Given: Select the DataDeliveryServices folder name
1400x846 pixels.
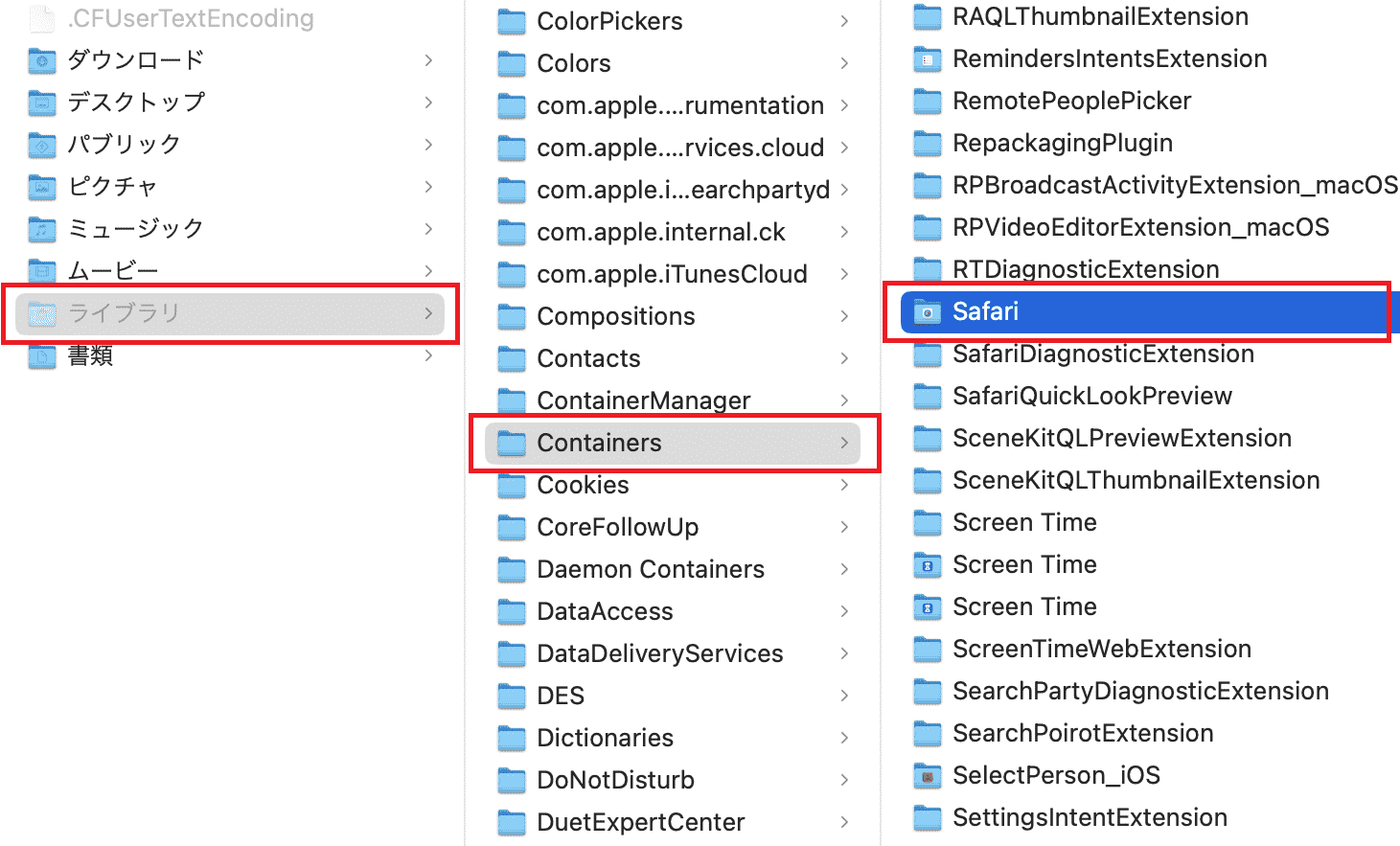Looking at the screenshot, I should point(660,653).
